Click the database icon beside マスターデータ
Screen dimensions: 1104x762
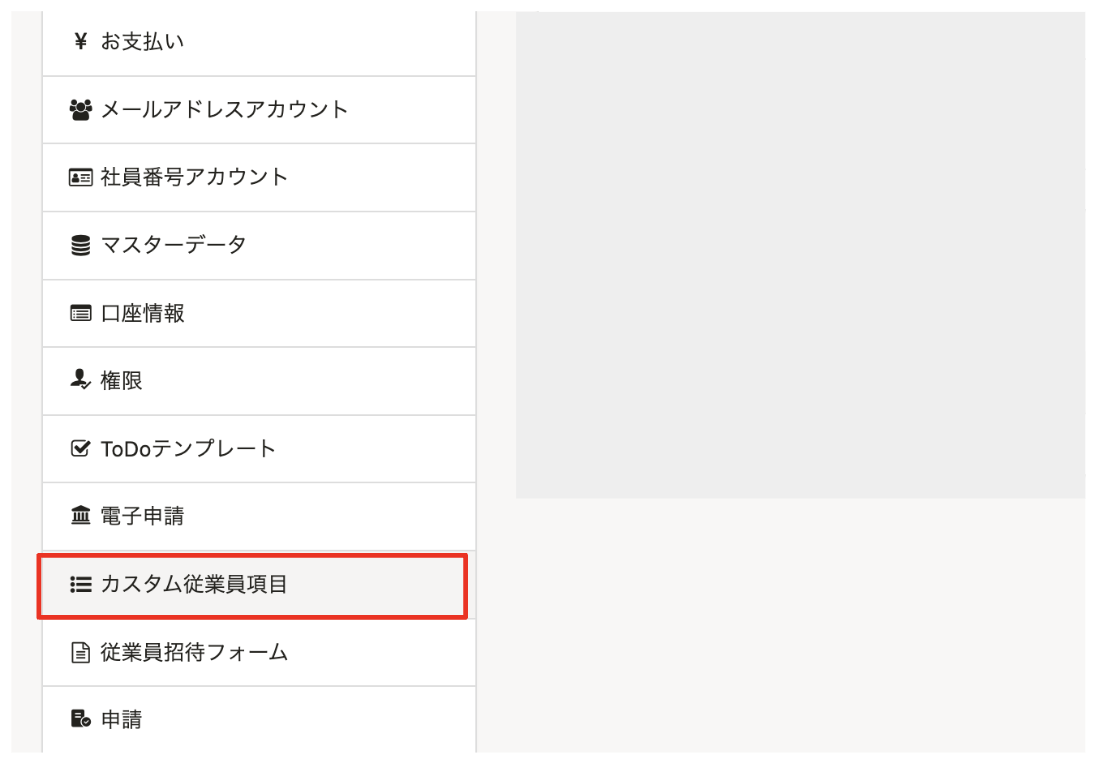[x=81, y=245]
